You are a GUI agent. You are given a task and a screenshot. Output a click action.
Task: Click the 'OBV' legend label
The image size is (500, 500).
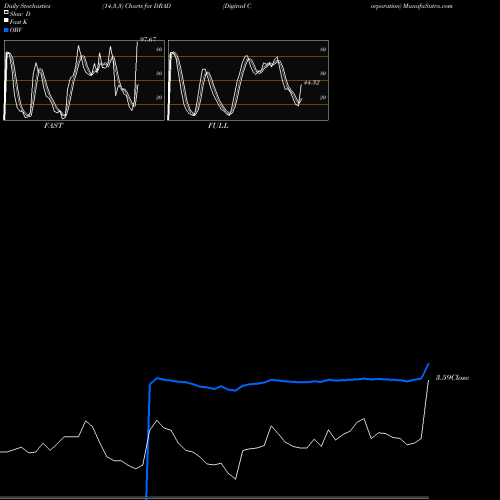coord(16,30)
